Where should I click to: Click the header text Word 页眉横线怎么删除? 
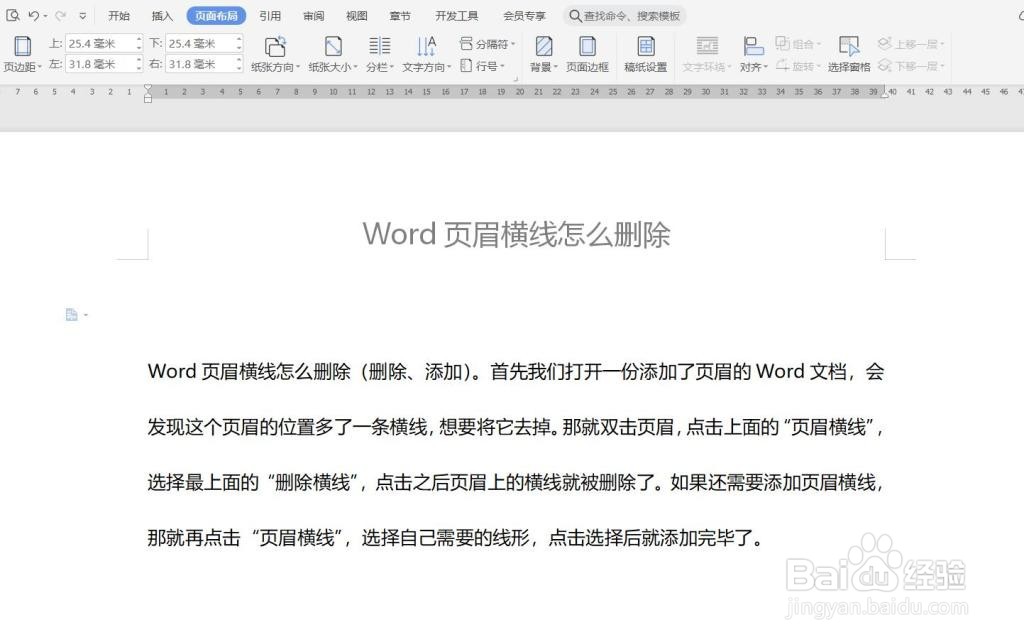[x=517, y=234]
